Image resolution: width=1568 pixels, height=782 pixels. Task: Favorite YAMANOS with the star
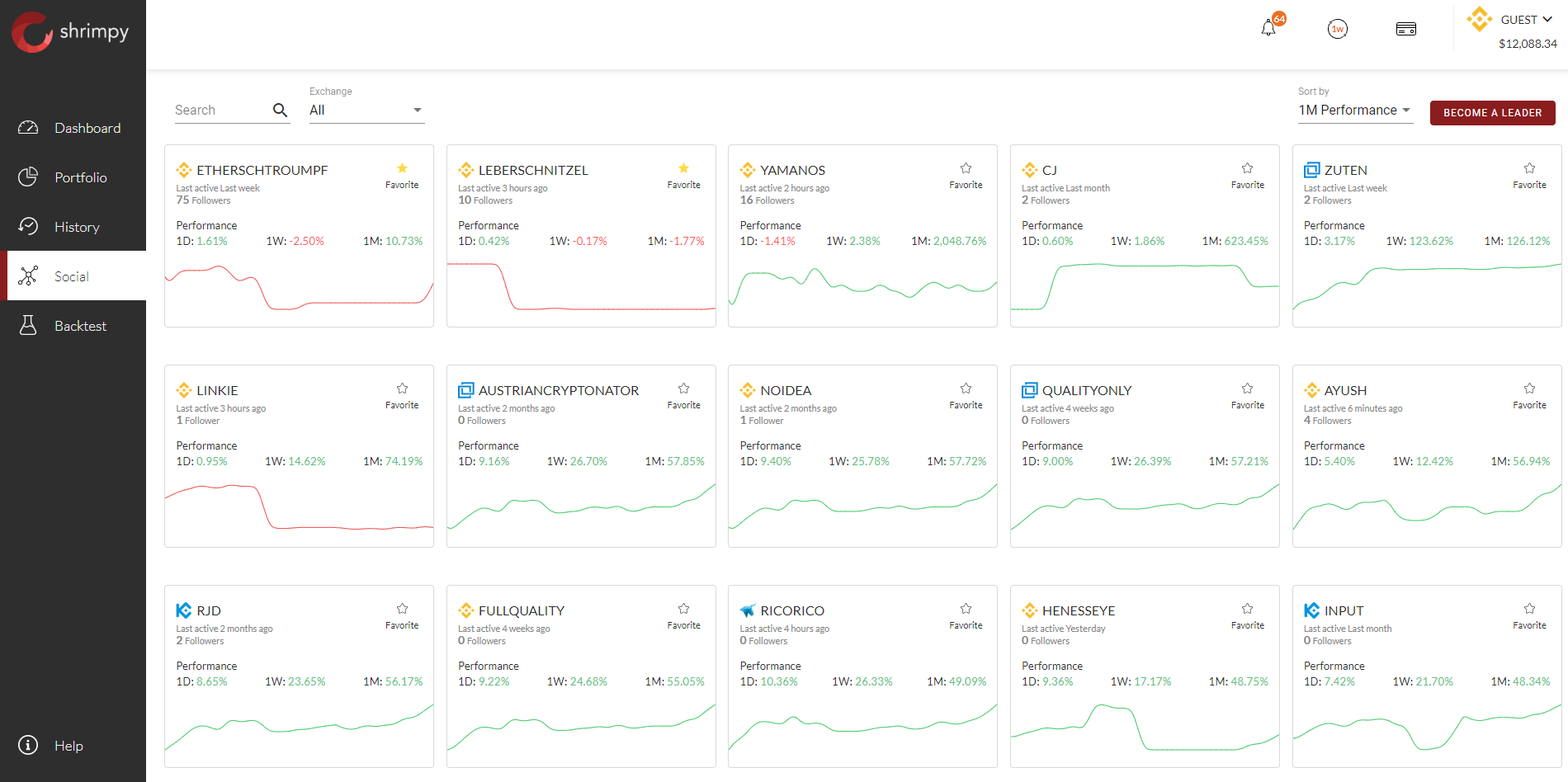point(966,168)
